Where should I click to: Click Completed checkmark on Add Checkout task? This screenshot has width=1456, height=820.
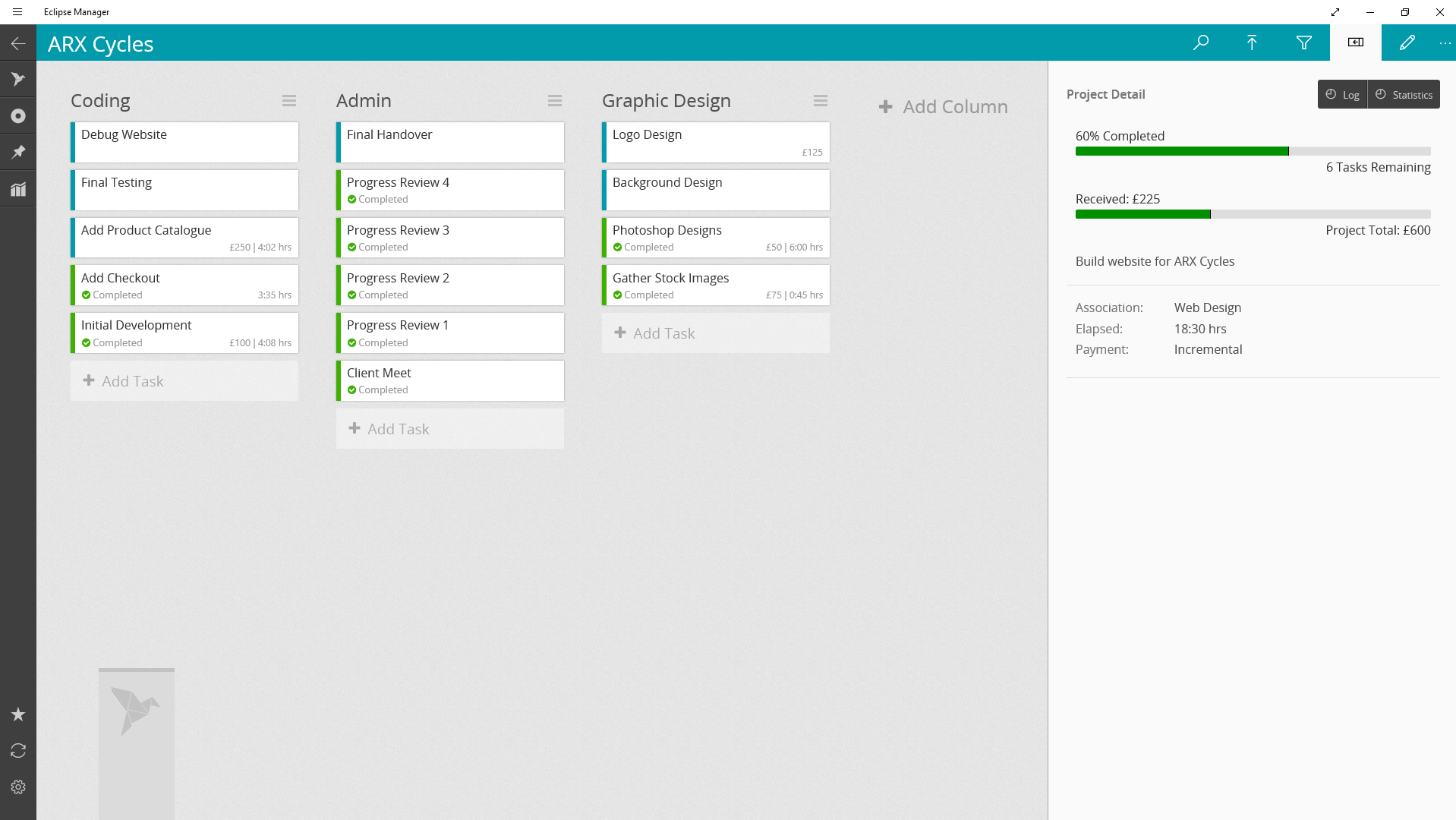coord(87,295)
